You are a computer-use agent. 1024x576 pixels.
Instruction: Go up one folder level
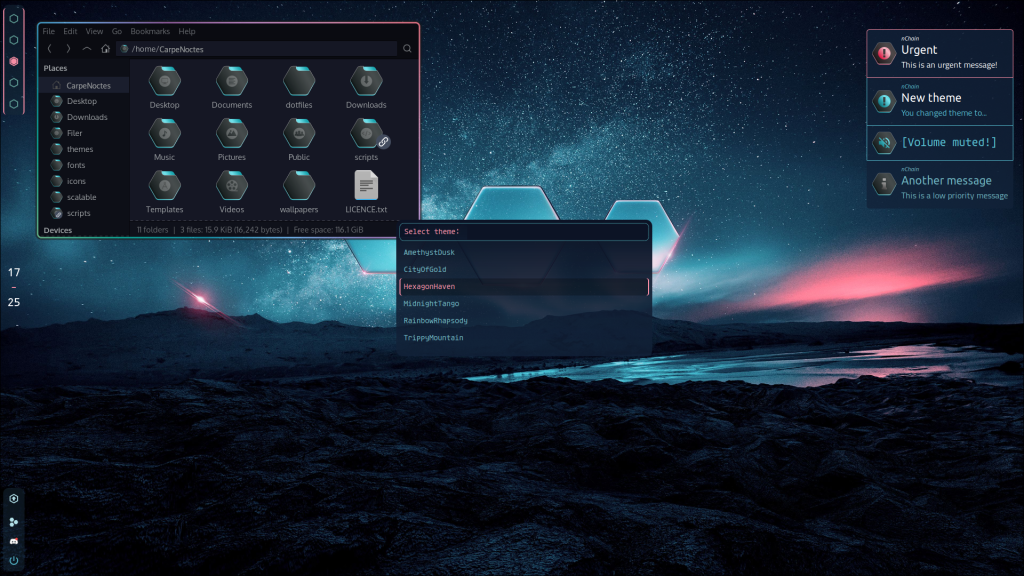[x=86, y=48]
